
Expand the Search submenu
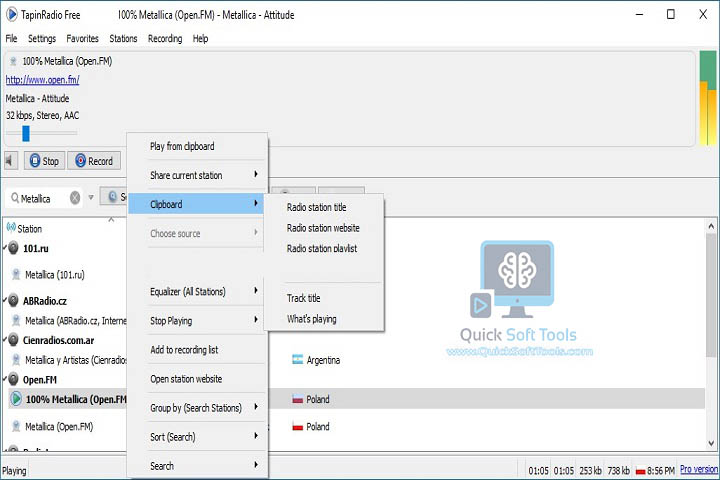coord(256,465)
